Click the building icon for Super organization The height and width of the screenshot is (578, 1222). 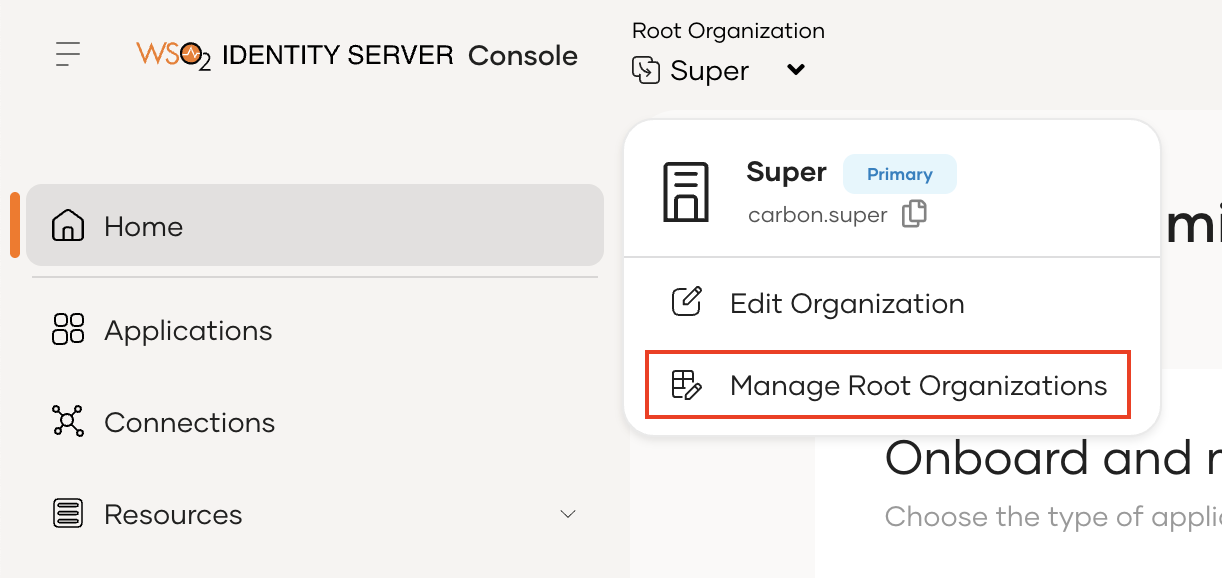pos(687,192)
